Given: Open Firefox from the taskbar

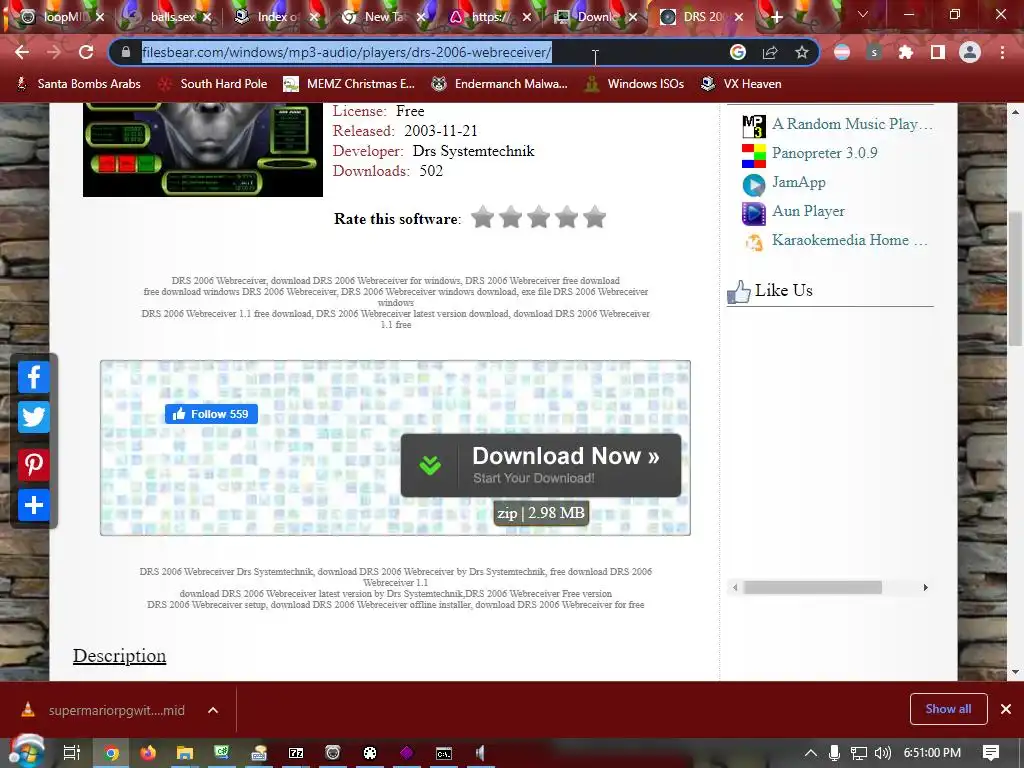Looking at the screenshot, I should tap(148, 753).
